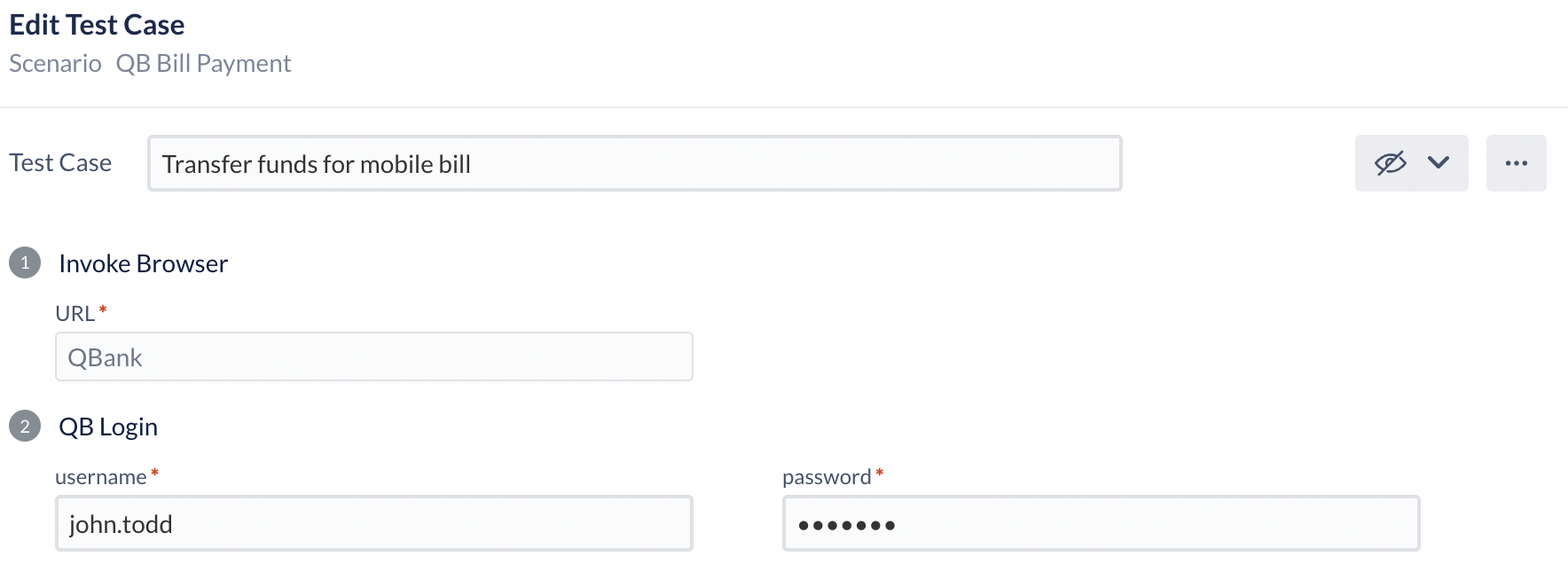Click the masked password input field
This screenshot has height=564, width=1568.
tap(1100, 524)
